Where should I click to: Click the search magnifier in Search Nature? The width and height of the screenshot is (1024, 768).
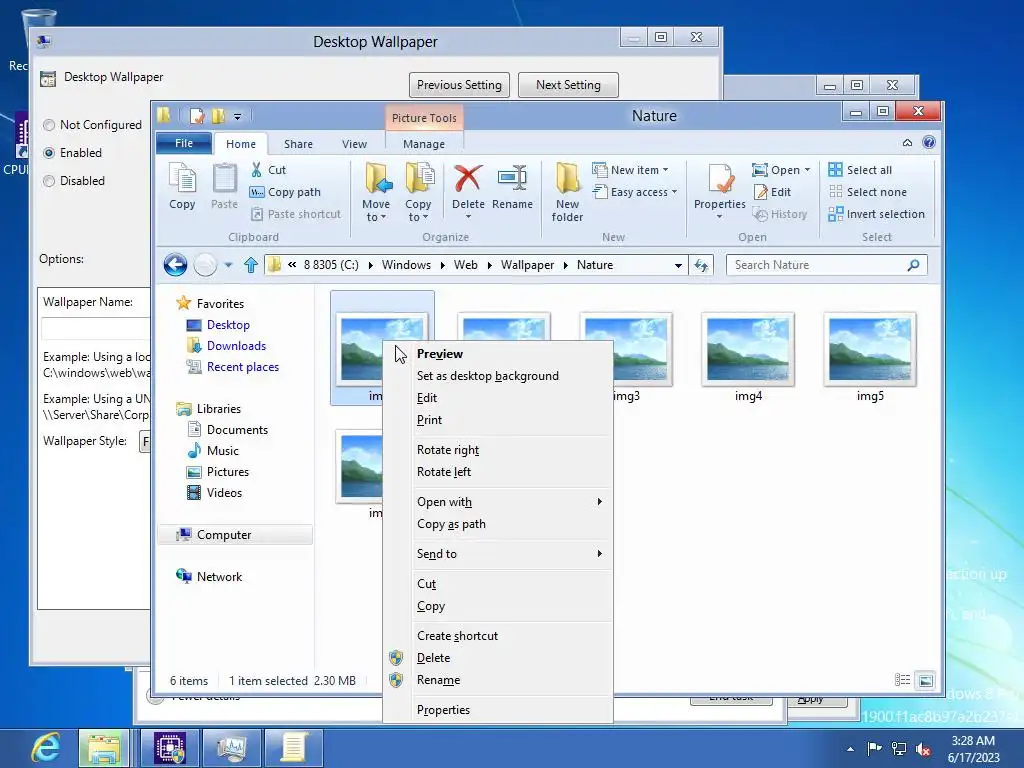coord(913,264)
